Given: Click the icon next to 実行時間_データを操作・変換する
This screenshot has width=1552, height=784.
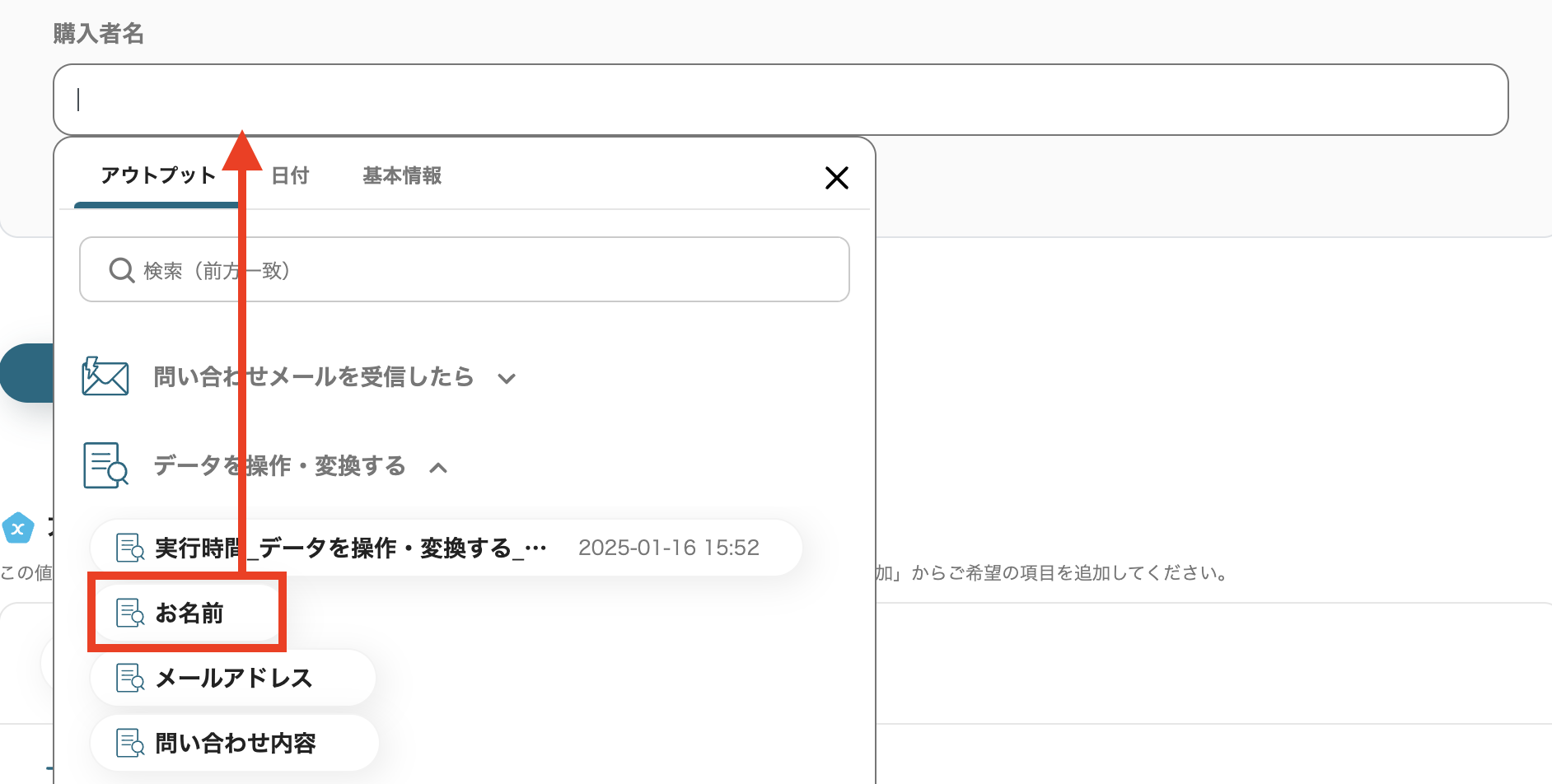Looking at the screenshot, I should pos(129,547).
